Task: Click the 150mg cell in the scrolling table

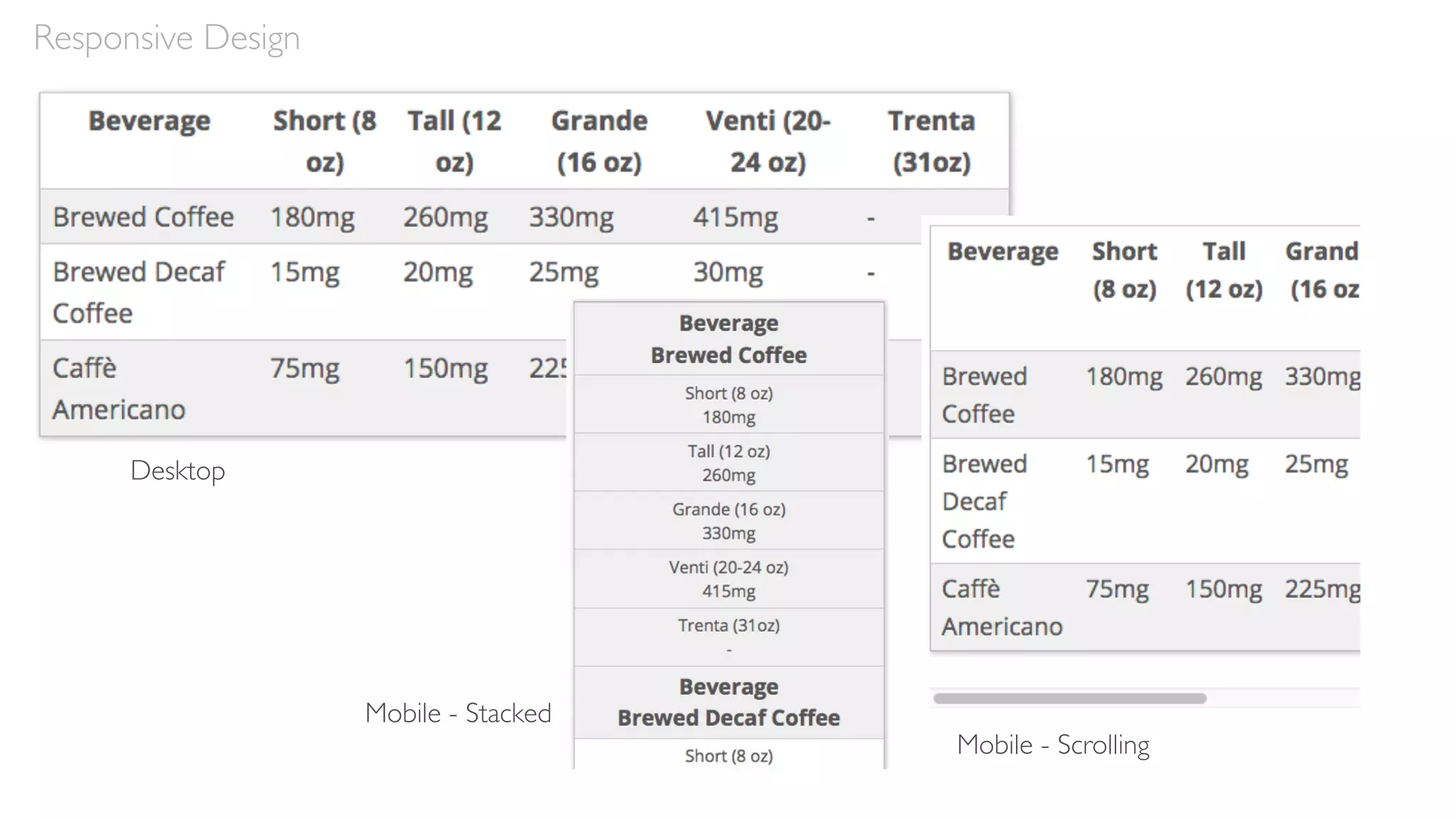Action: point(1223,589)
